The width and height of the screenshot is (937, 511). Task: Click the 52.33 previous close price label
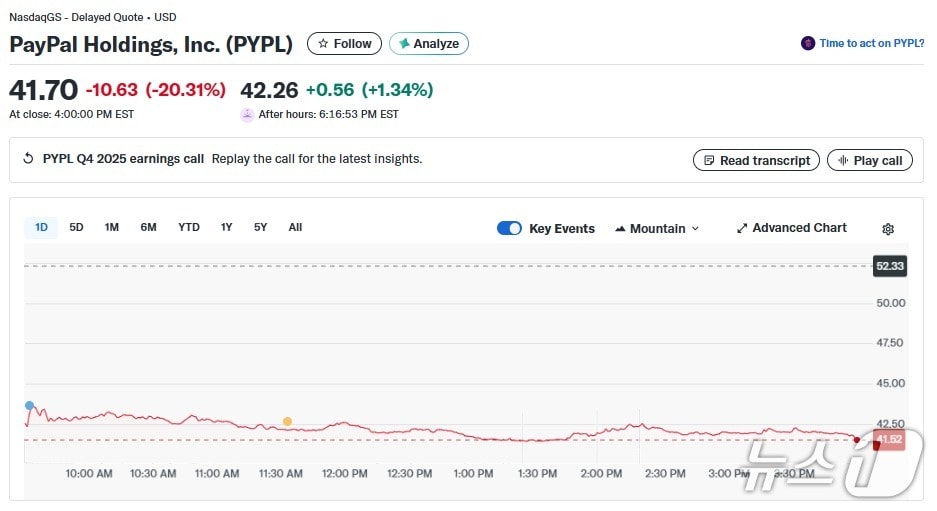click(889, 266)
